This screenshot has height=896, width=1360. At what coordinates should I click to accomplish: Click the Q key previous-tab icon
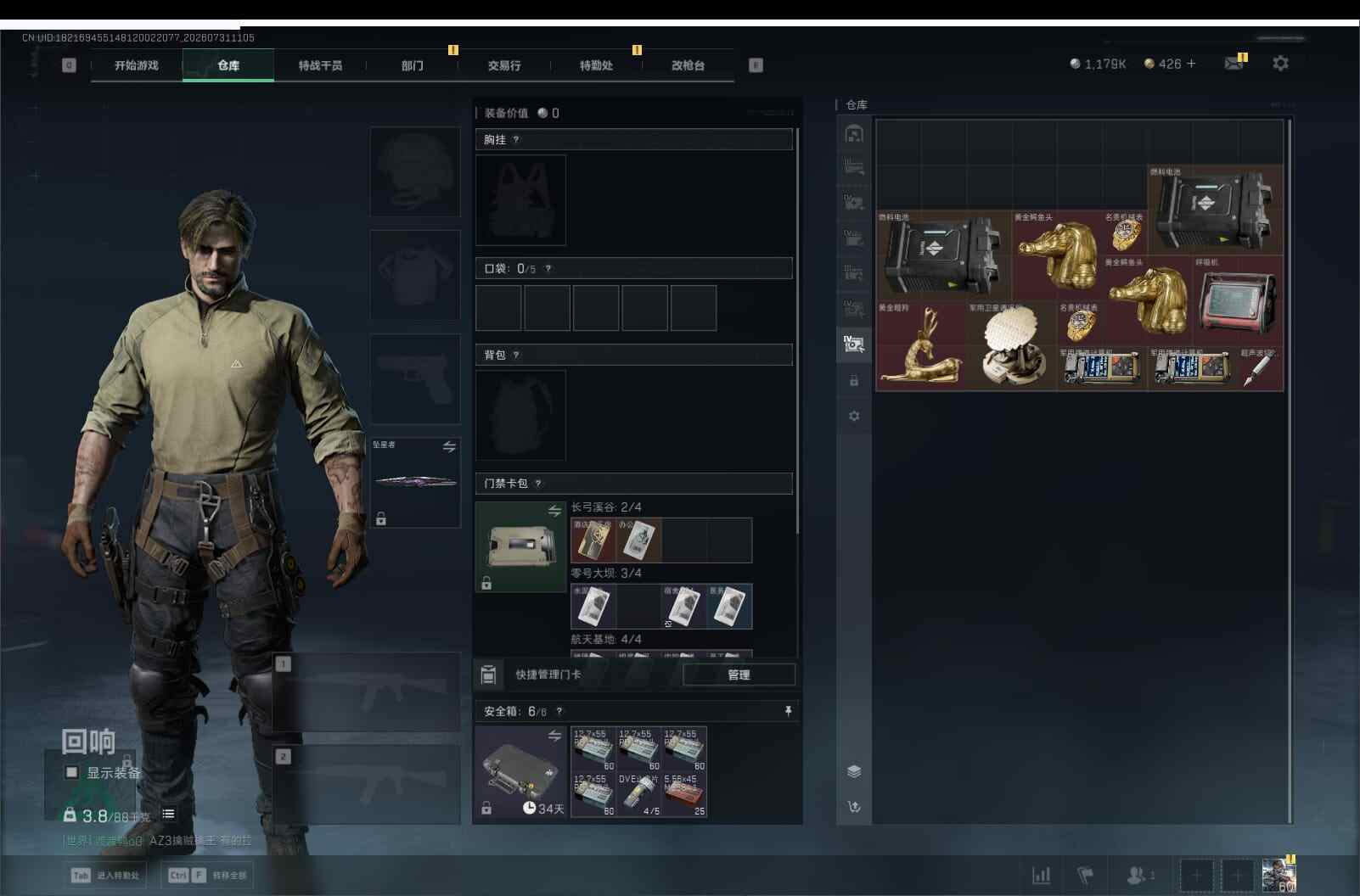pos(69,65)
